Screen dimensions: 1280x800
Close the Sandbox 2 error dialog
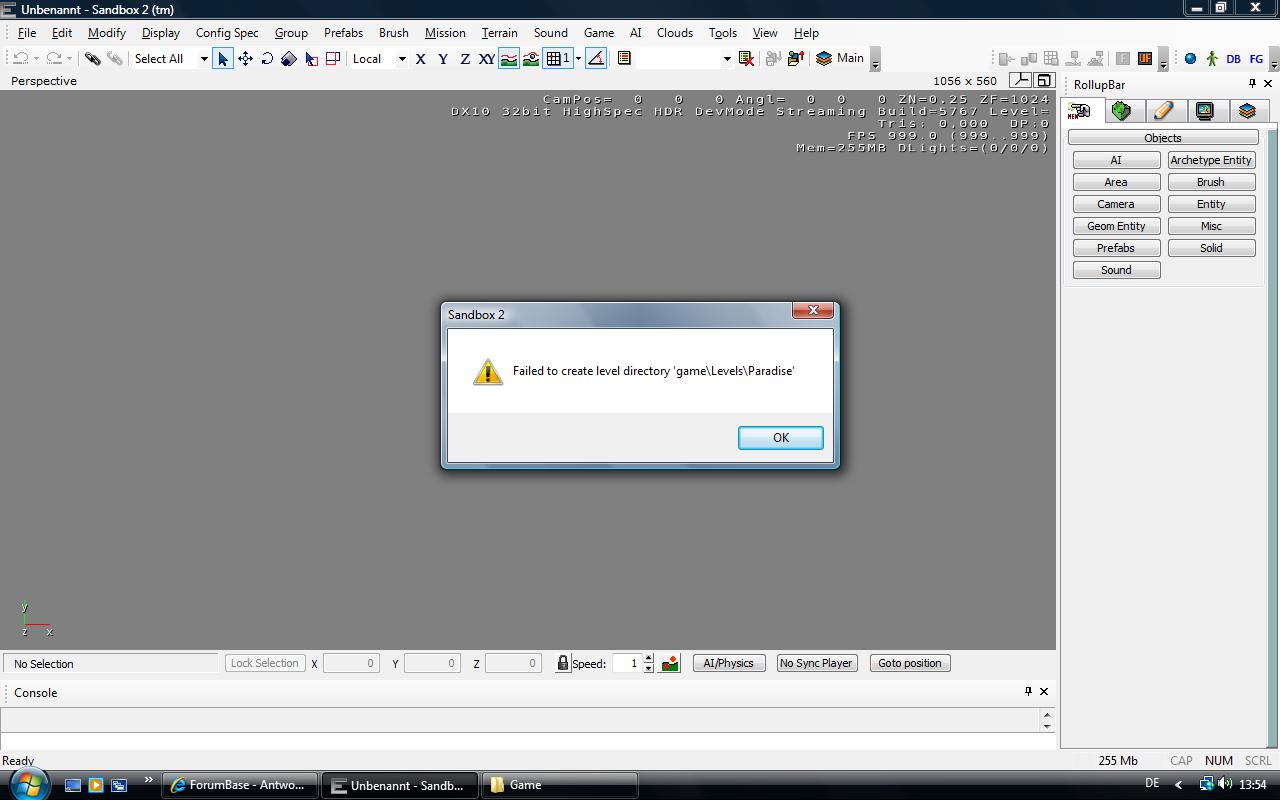(x=813, y=310)
